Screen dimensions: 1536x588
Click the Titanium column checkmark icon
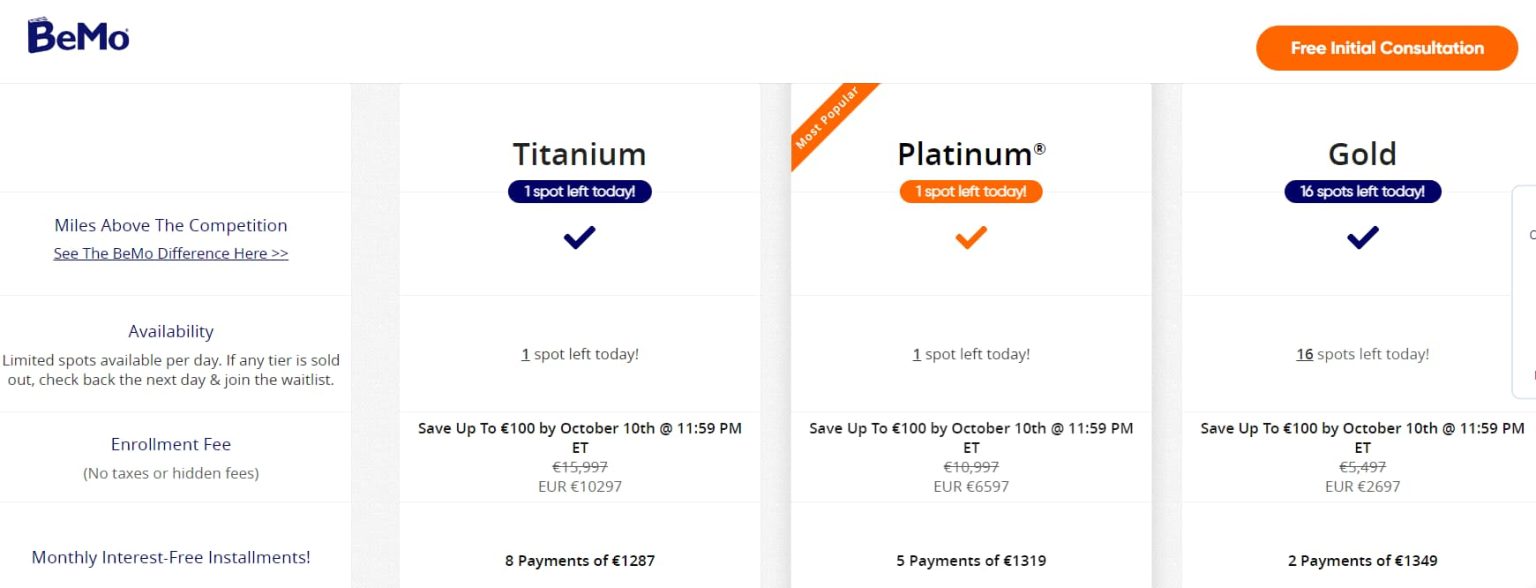pos(579,238)
